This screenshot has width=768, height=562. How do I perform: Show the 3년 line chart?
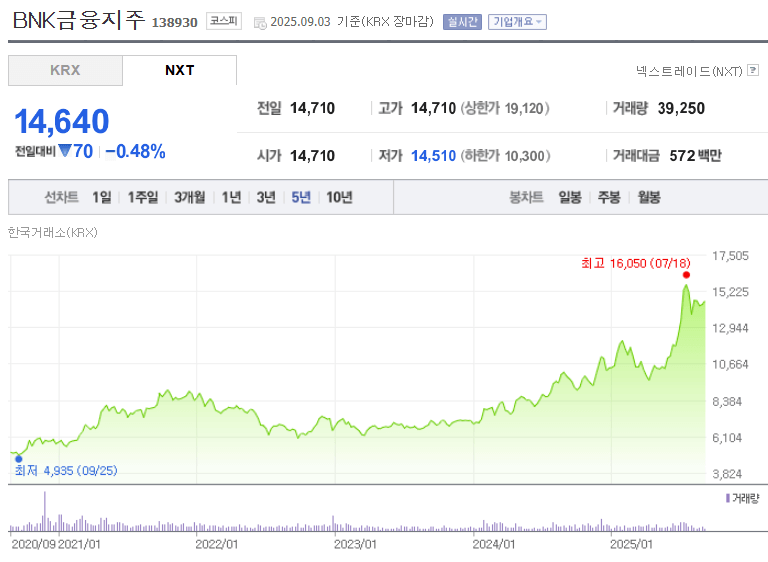tap(266, 197)
